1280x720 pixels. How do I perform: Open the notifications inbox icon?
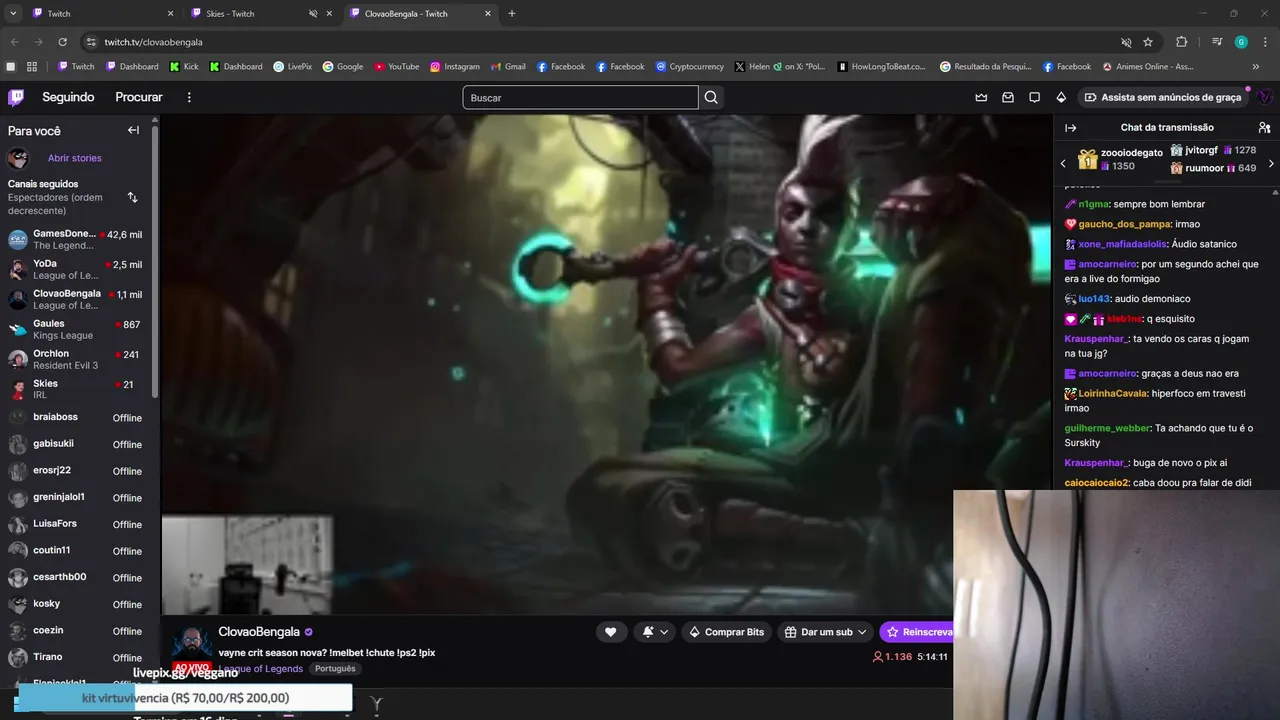tap(1008, 97)
